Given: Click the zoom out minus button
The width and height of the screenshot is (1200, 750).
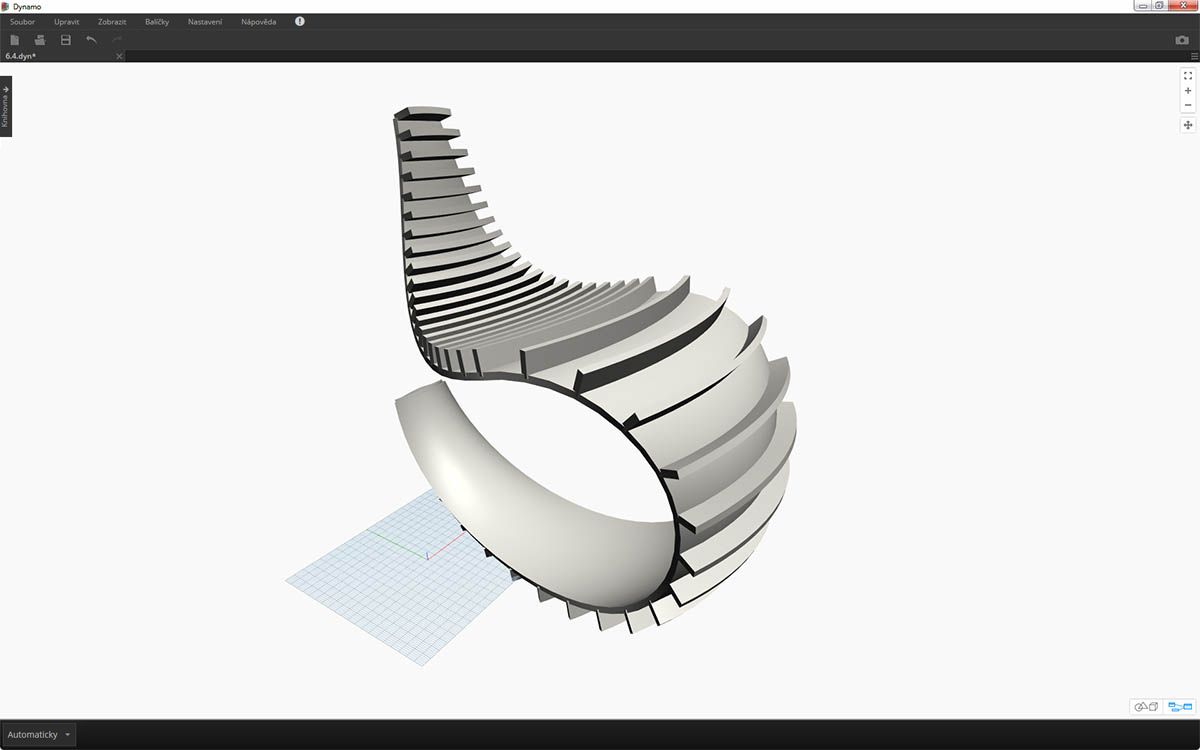Looking at the screenshot, I should tap(1188, 105).
